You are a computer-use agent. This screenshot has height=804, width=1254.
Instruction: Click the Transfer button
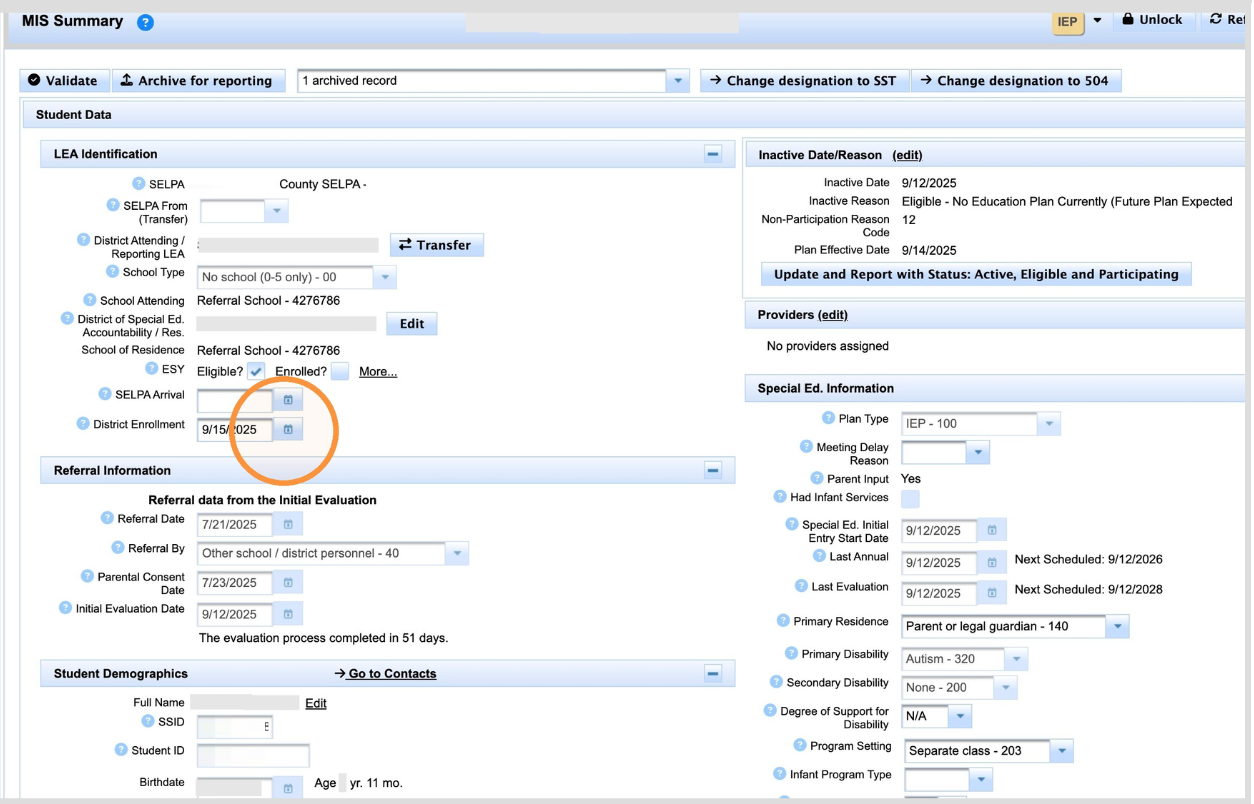coord(436,245)
